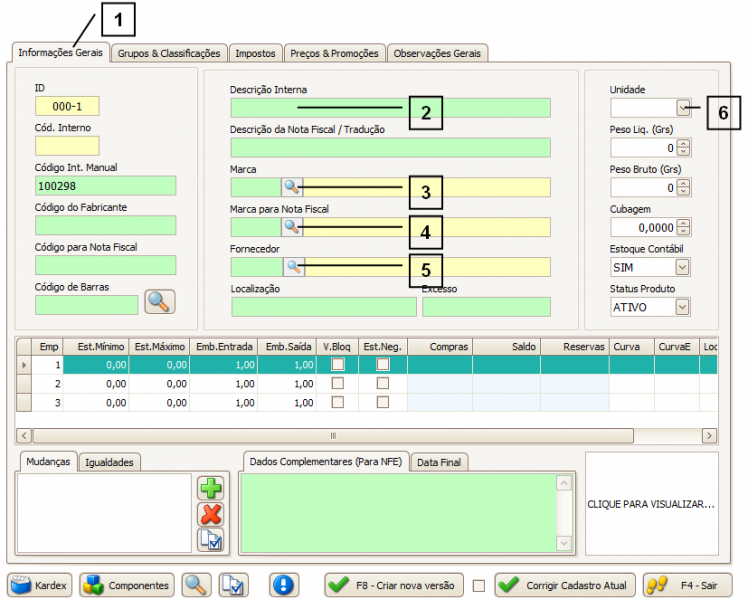Open the Estoque Contábil dropdown
Image resolution: width=748 pixels, height=600 pixels.
click(682, 267)
